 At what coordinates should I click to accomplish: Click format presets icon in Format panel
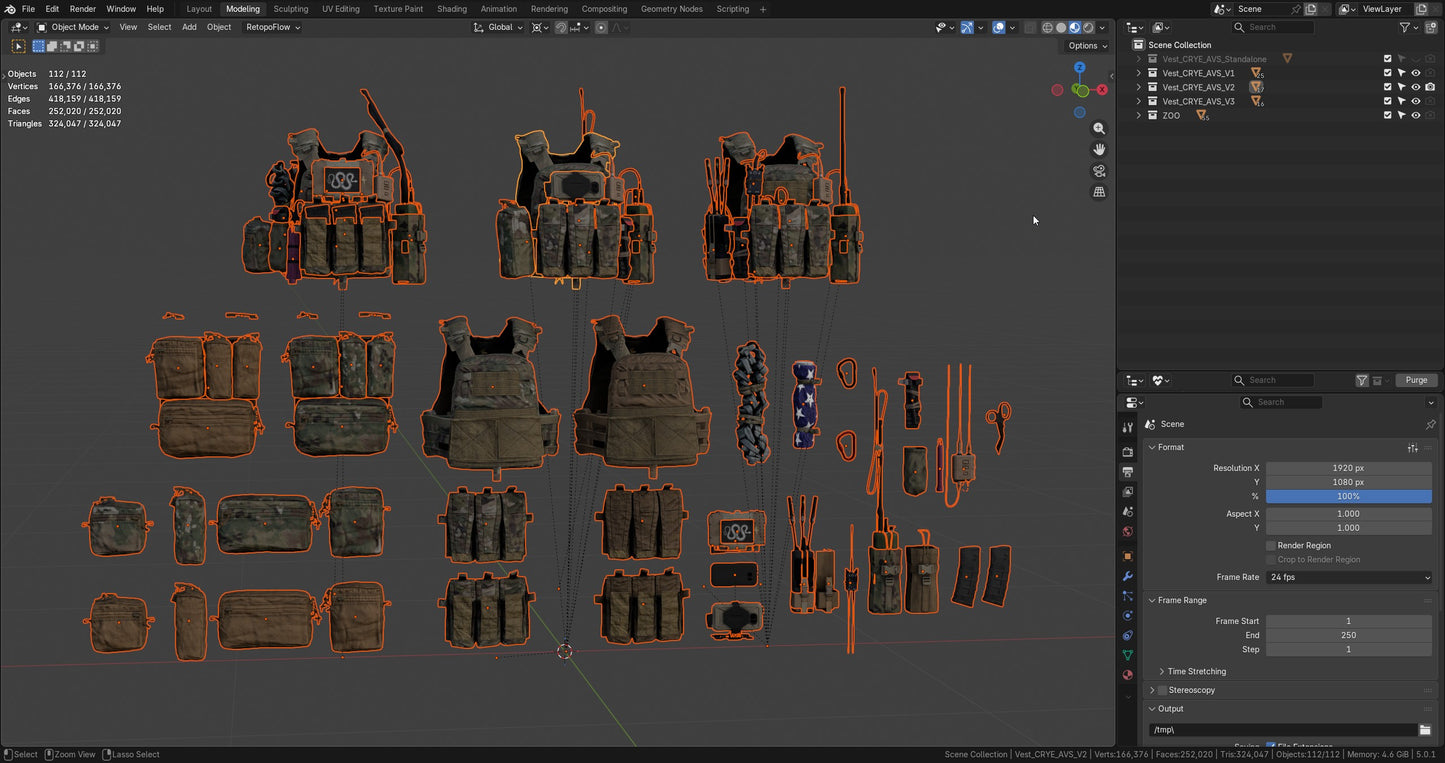tap(1413, 447)
